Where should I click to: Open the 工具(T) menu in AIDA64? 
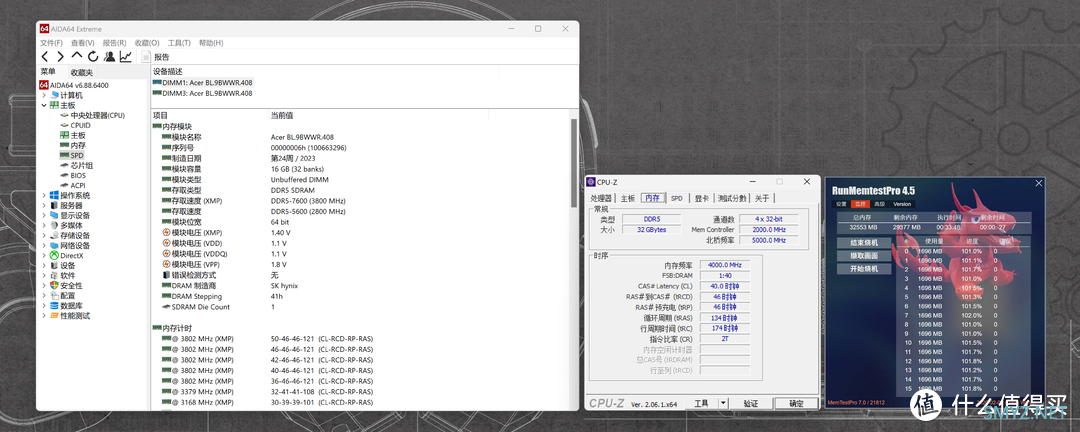point(179,43)
